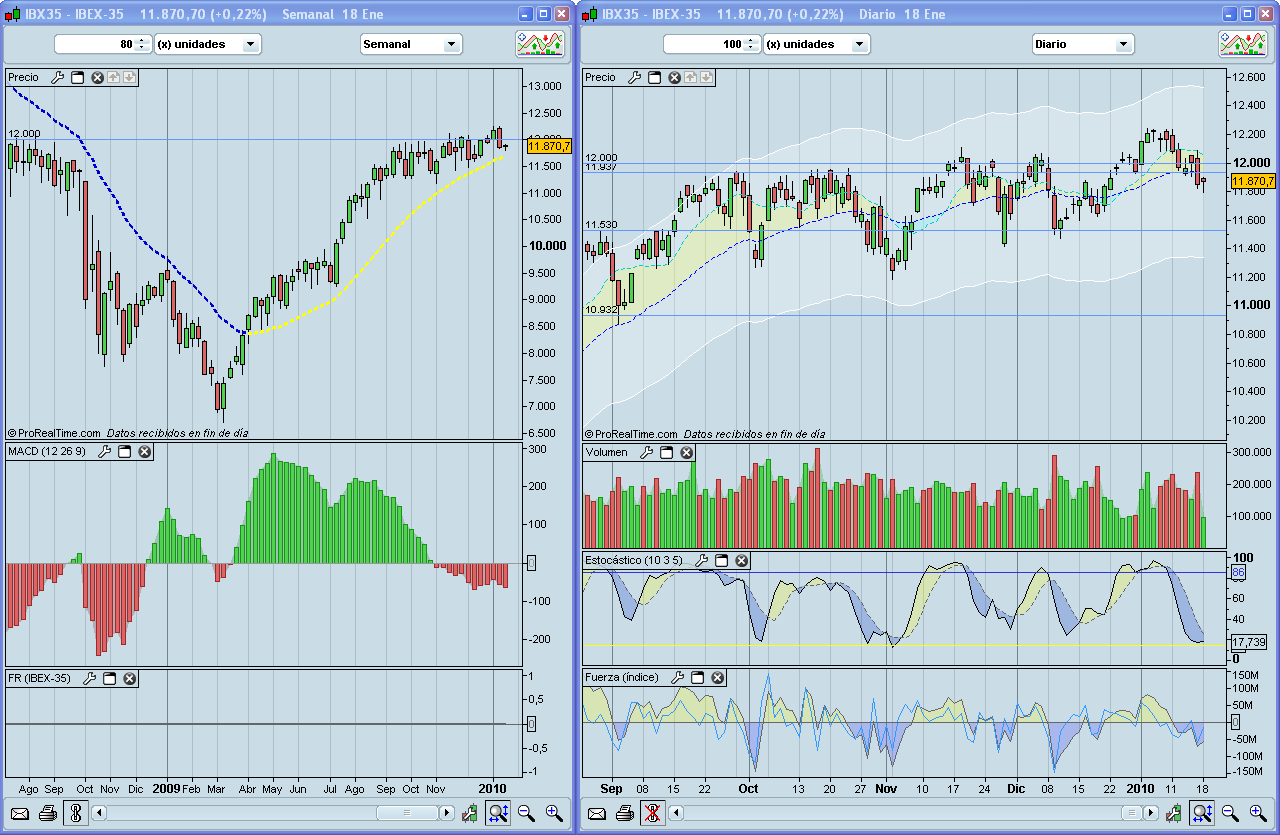Maximize the Fuerza (índice) panel
This screenshot has height=835, width=1280.
pos(698,677)
